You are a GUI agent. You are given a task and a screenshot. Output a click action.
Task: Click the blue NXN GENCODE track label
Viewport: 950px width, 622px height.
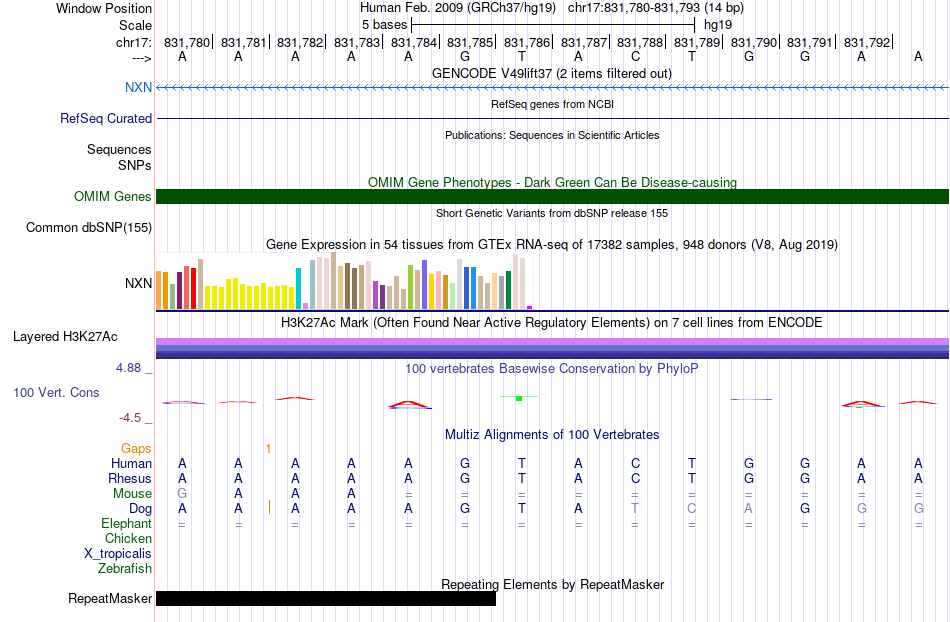pos(138,87)
